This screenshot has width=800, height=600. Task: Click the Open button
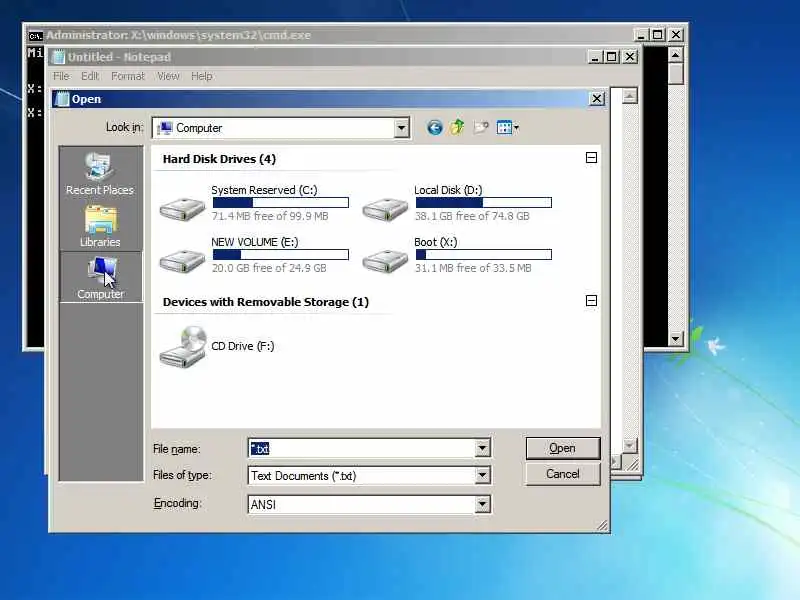pos(563,448)
